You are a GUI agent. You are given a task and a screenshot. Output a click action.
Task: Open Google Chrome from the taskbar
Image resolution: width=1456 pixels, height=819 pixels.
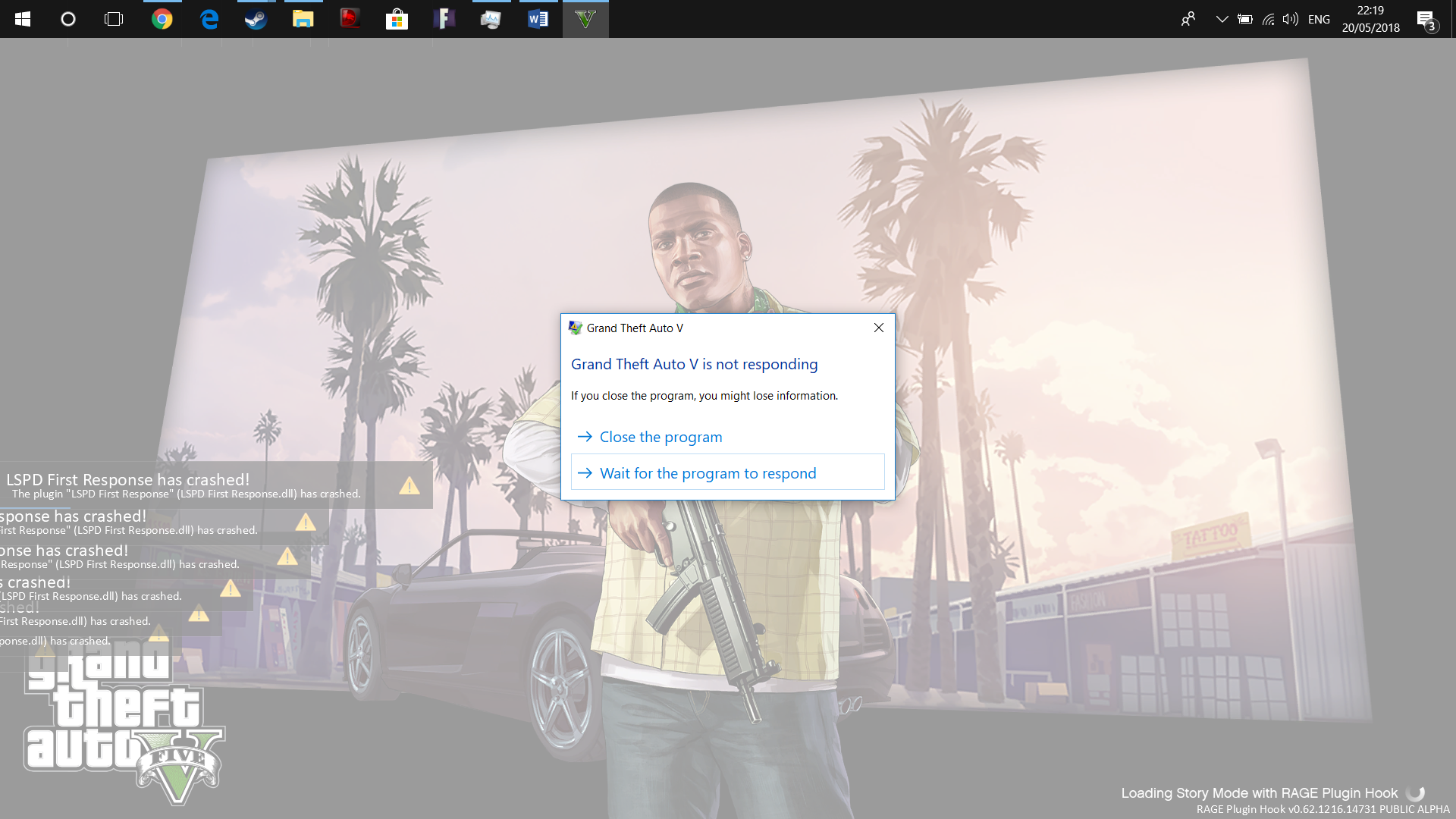162,19
